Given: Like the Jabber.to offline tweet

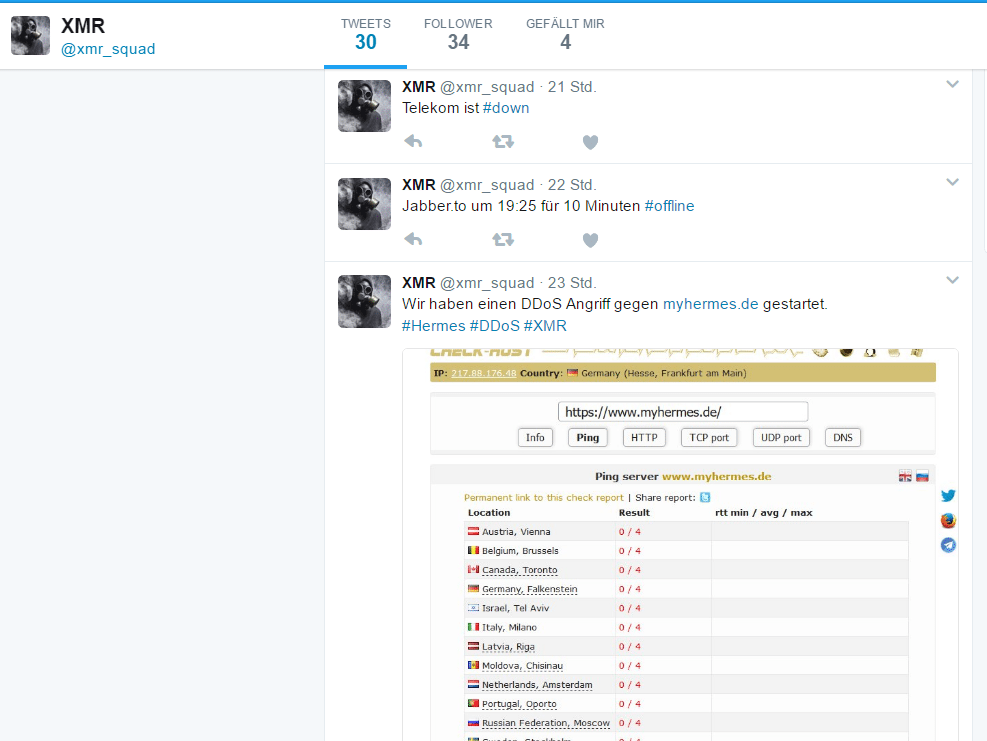Looking at the screenshot, I should 590,240.
